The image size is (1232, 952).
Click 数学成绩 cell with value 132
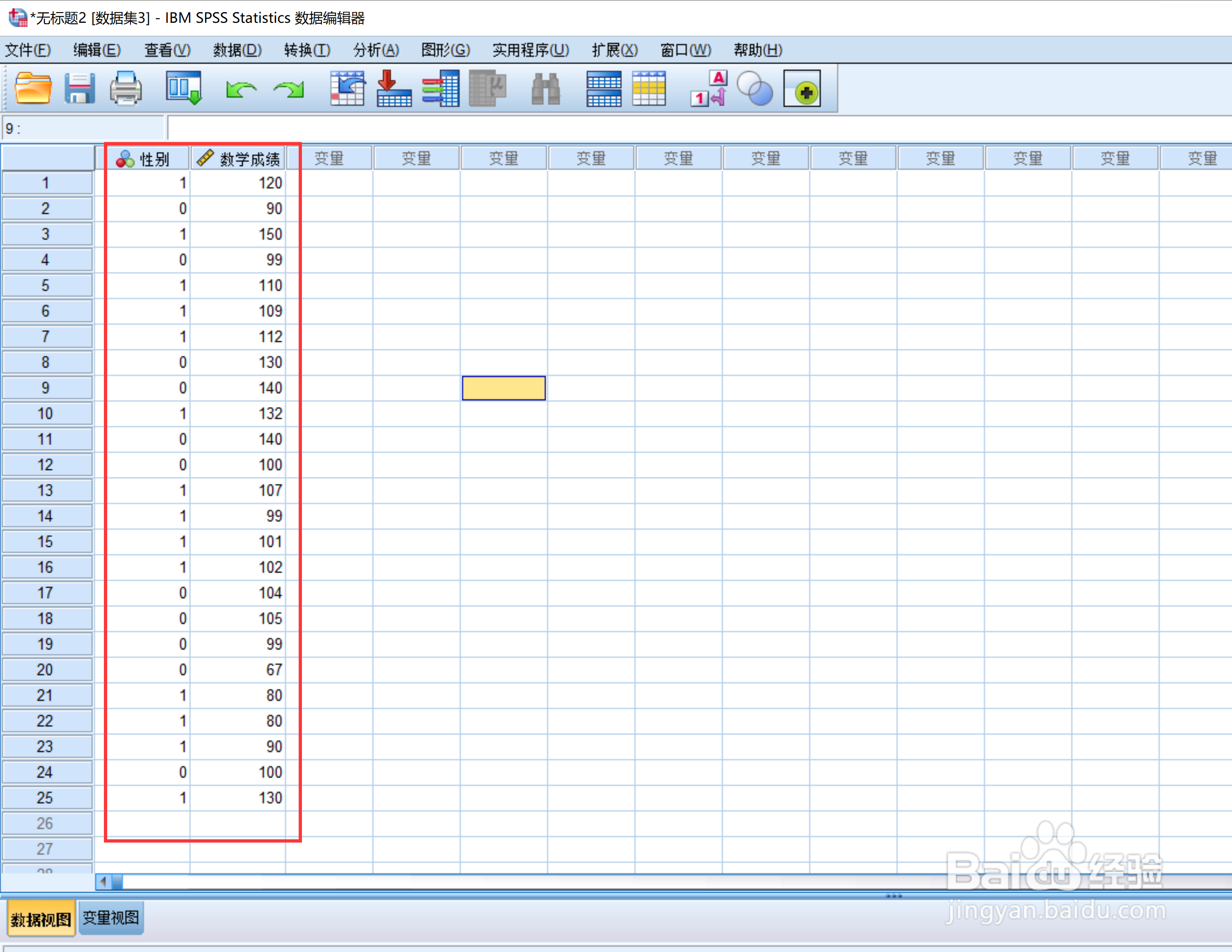(238, 414)
